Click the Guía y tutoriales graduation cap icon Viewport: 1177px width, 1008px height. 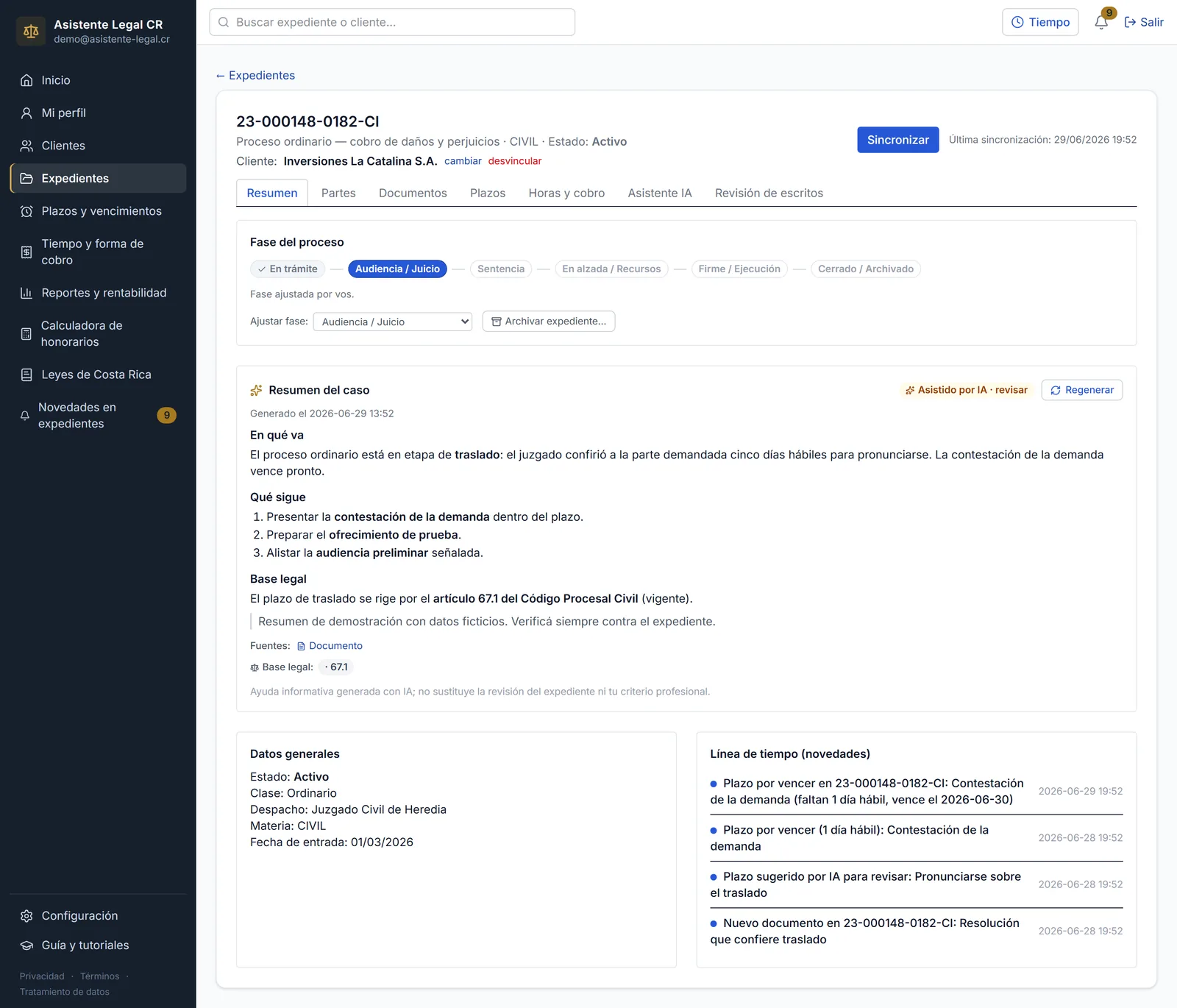pos(26,945)
